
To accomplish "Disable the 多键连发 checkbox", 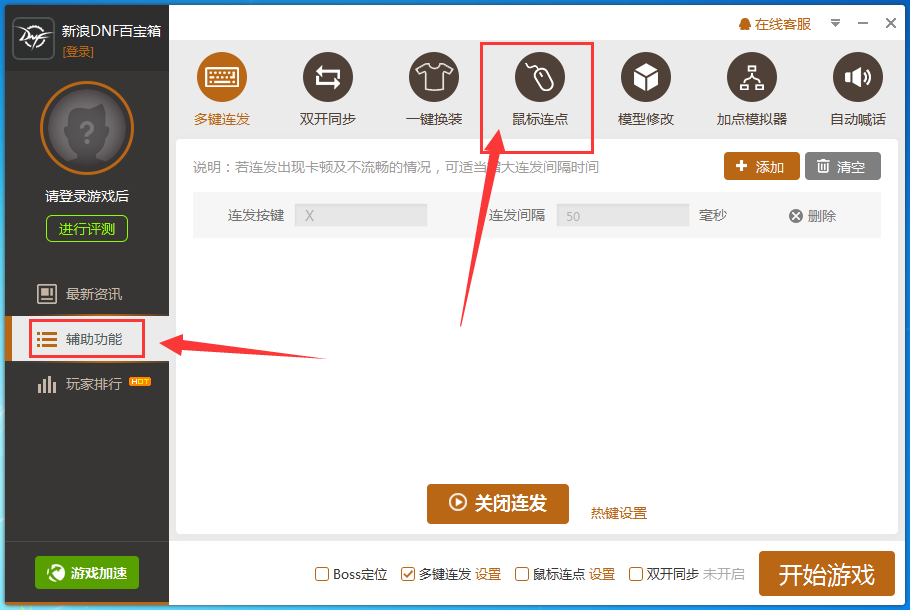I will (408, 573).
